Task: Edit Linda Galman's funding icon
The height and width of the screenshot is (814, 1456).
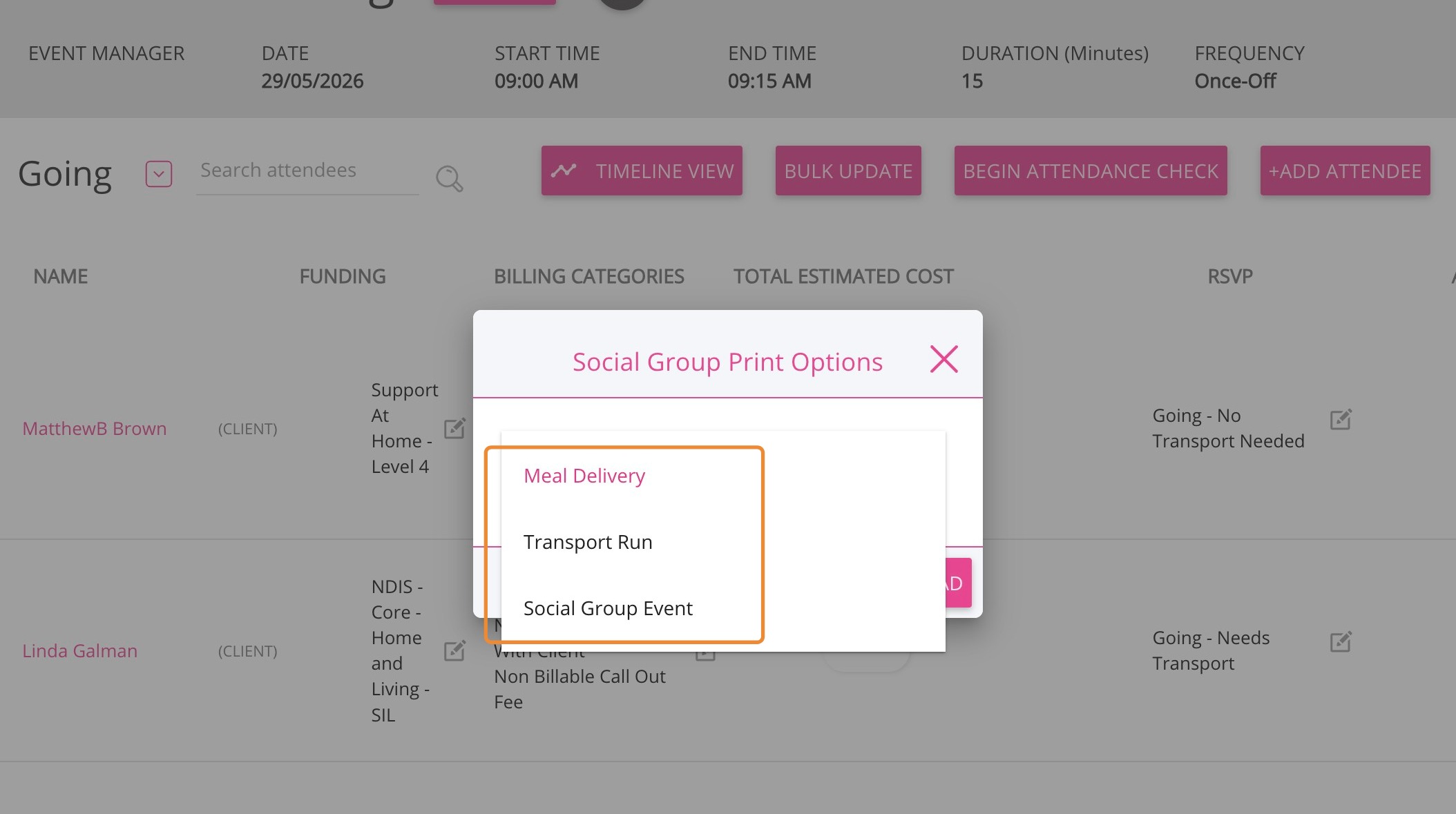Action: click(x=454, y=650)
